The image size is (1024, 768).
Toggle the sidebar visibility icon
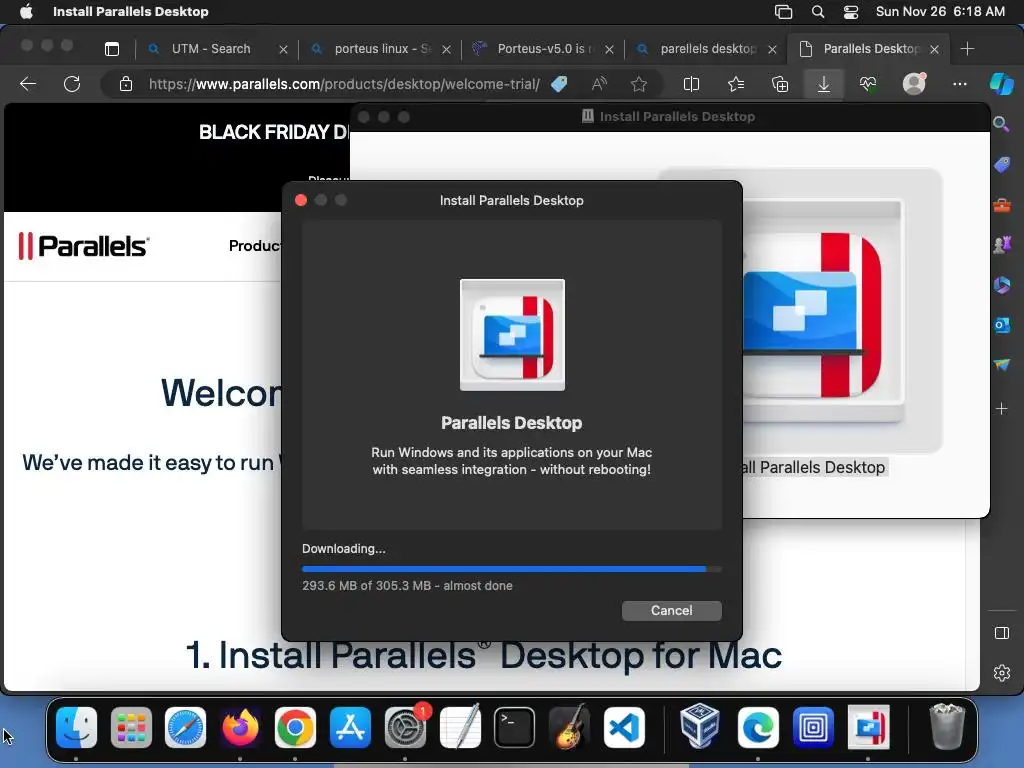[1002, 633]
